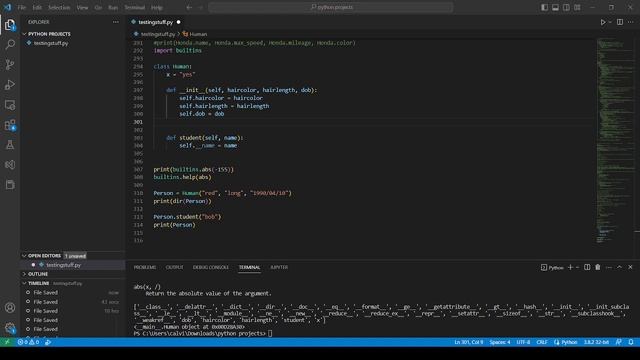Viewport: 640px width, 360px height.
Task: Open the Terminal menu
Action: 135,7
